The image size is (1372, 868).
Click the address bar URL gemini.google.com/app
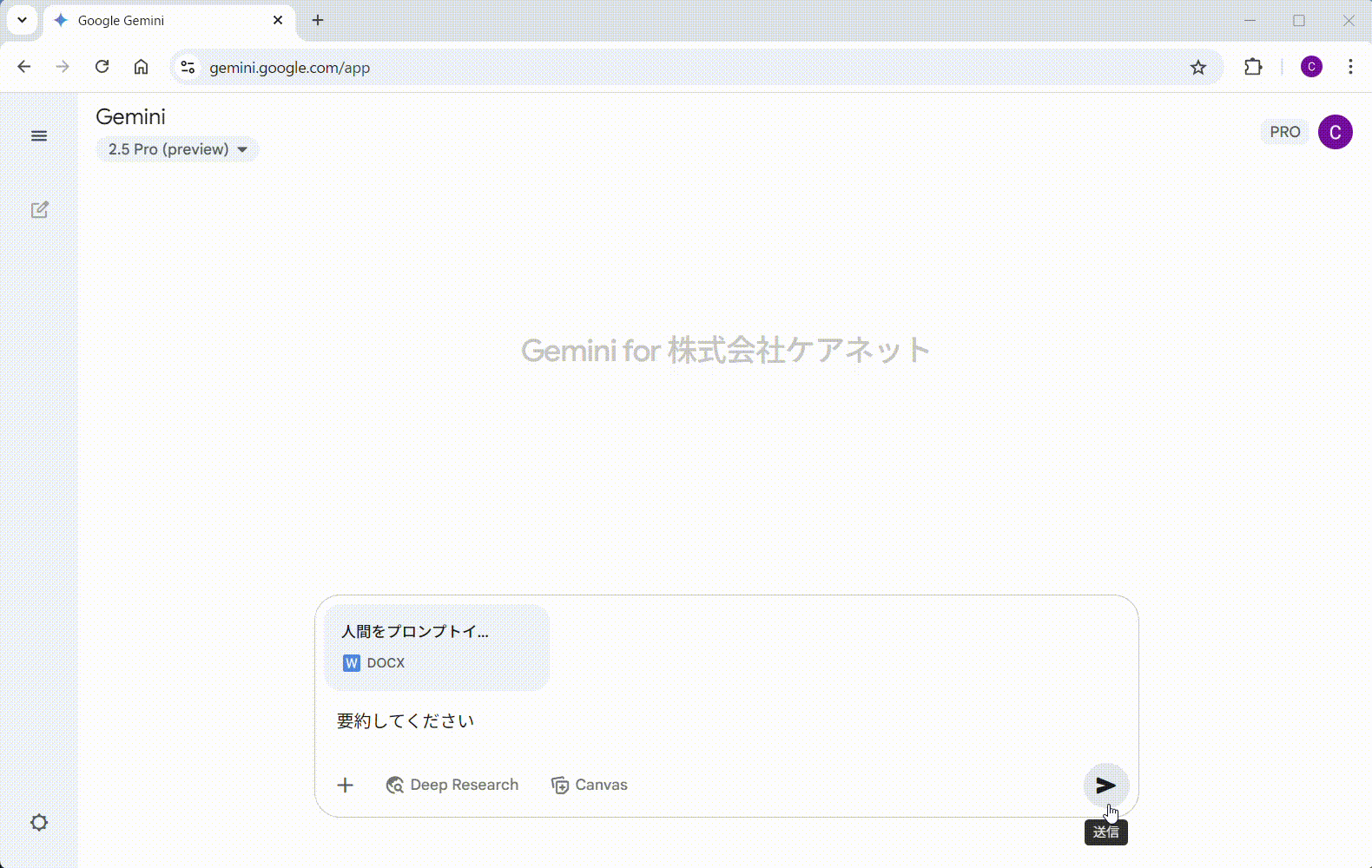click(289, 68)
